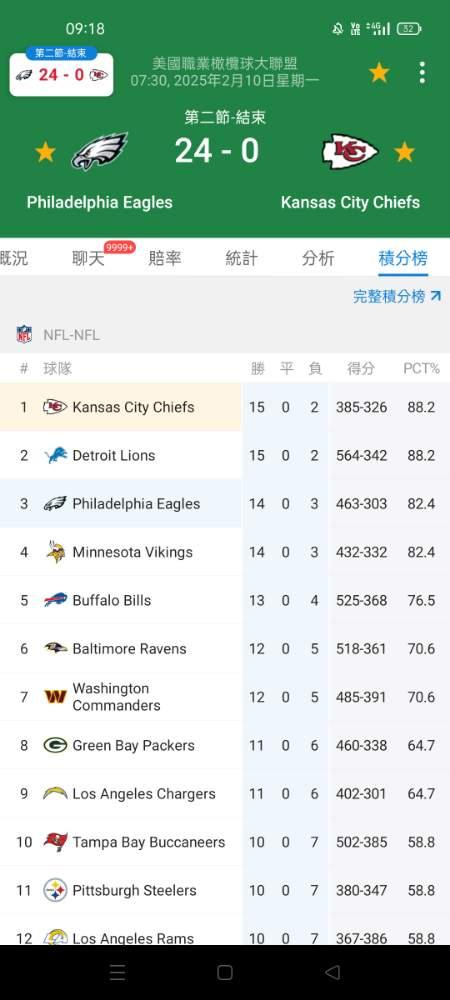Tap the Philadelphia Eagles logo in header
450x1000 pixels.
[99, 152]
